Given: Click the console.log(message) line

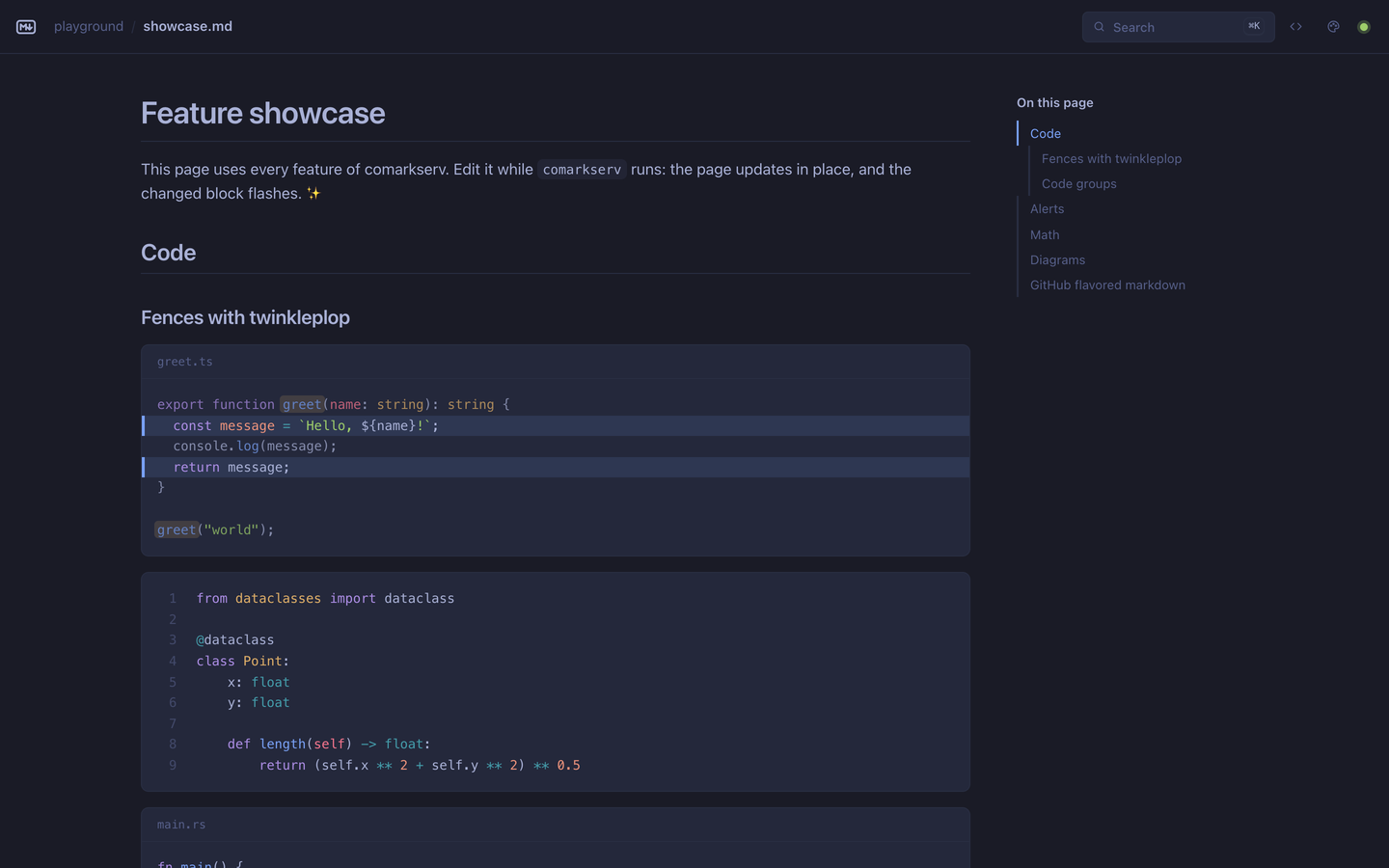Looking at the screenshot, I should pyautogui.click(x=255, y=446).
